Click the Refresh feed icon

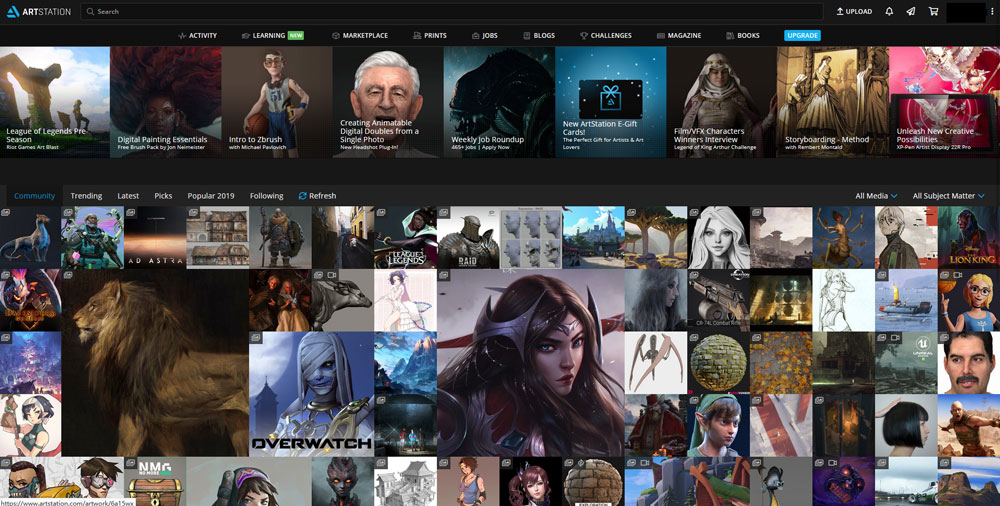point(303,196)
